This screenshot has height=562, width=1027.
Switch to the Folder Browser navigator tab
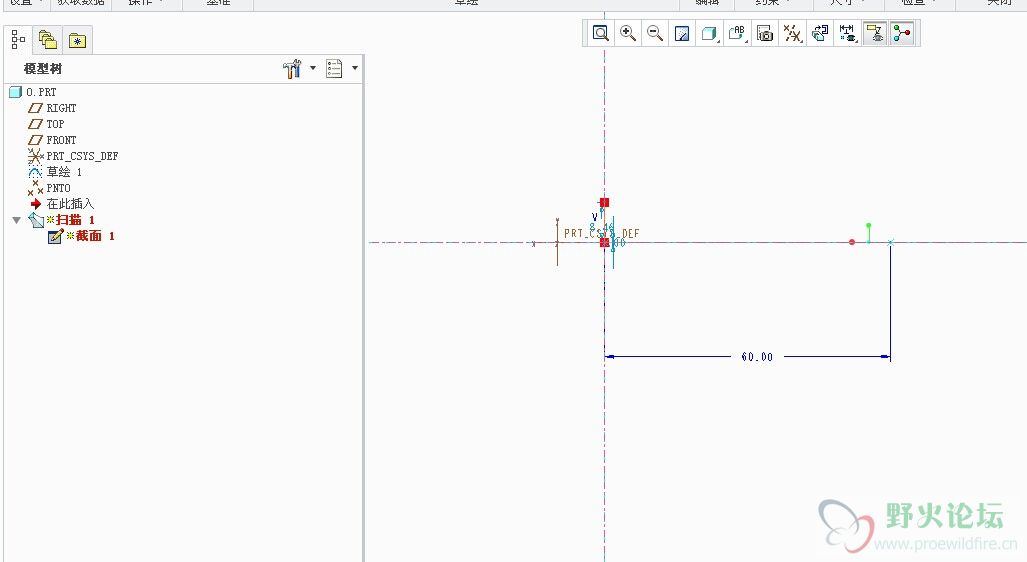47,40
